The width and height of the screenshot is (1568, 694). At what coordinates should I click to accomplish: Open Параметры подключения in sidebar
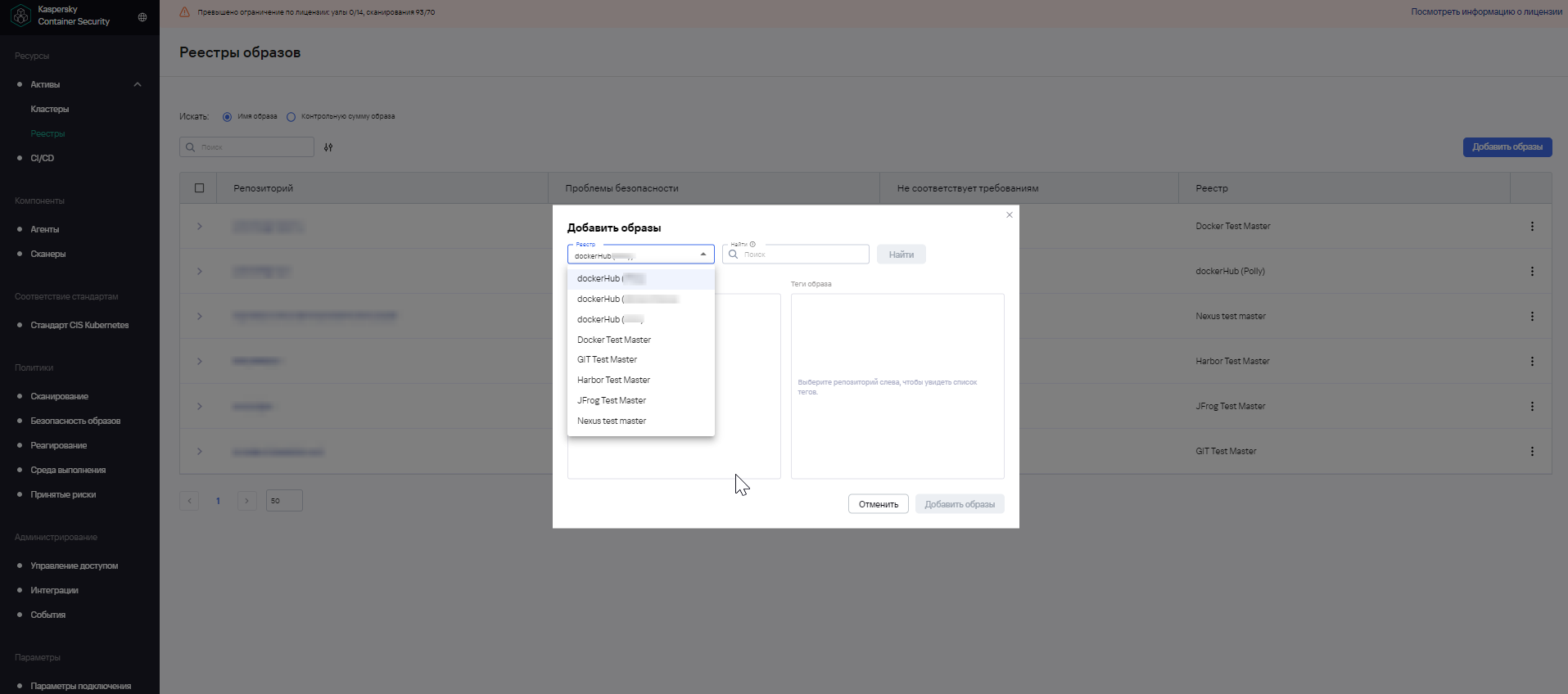click(81, 686)
